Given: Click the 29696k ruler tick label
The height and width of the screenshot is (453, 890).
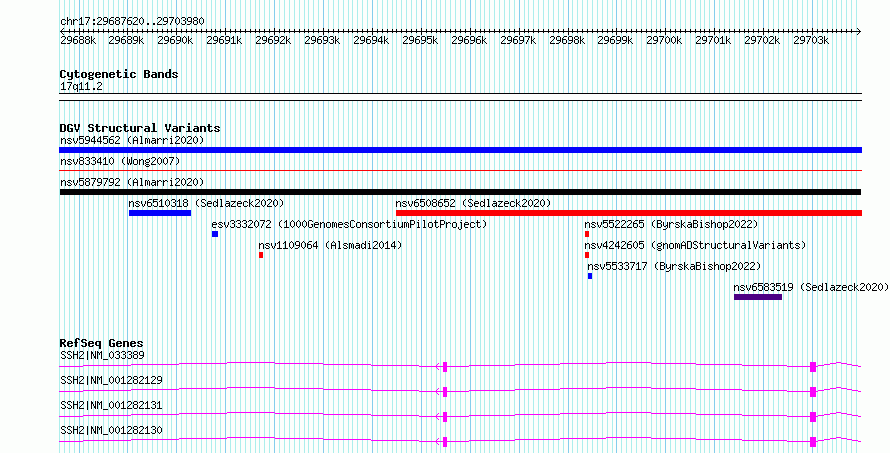Looking at the screenshot, I should (469, 40).
